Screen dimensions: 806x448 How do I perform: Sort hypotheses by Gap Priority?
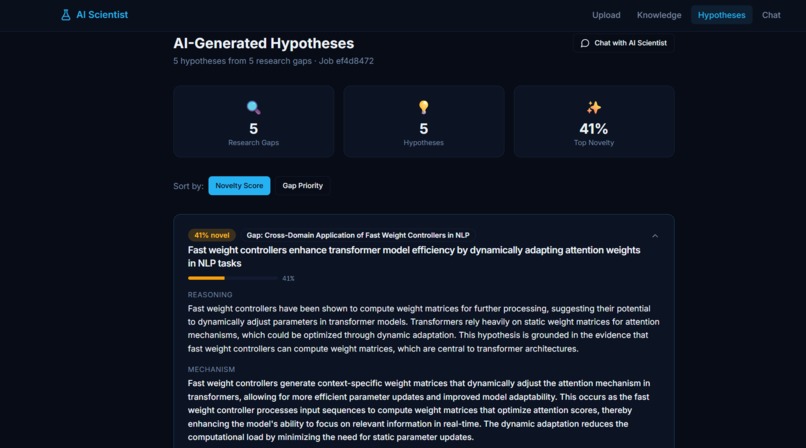pos(302,185)
